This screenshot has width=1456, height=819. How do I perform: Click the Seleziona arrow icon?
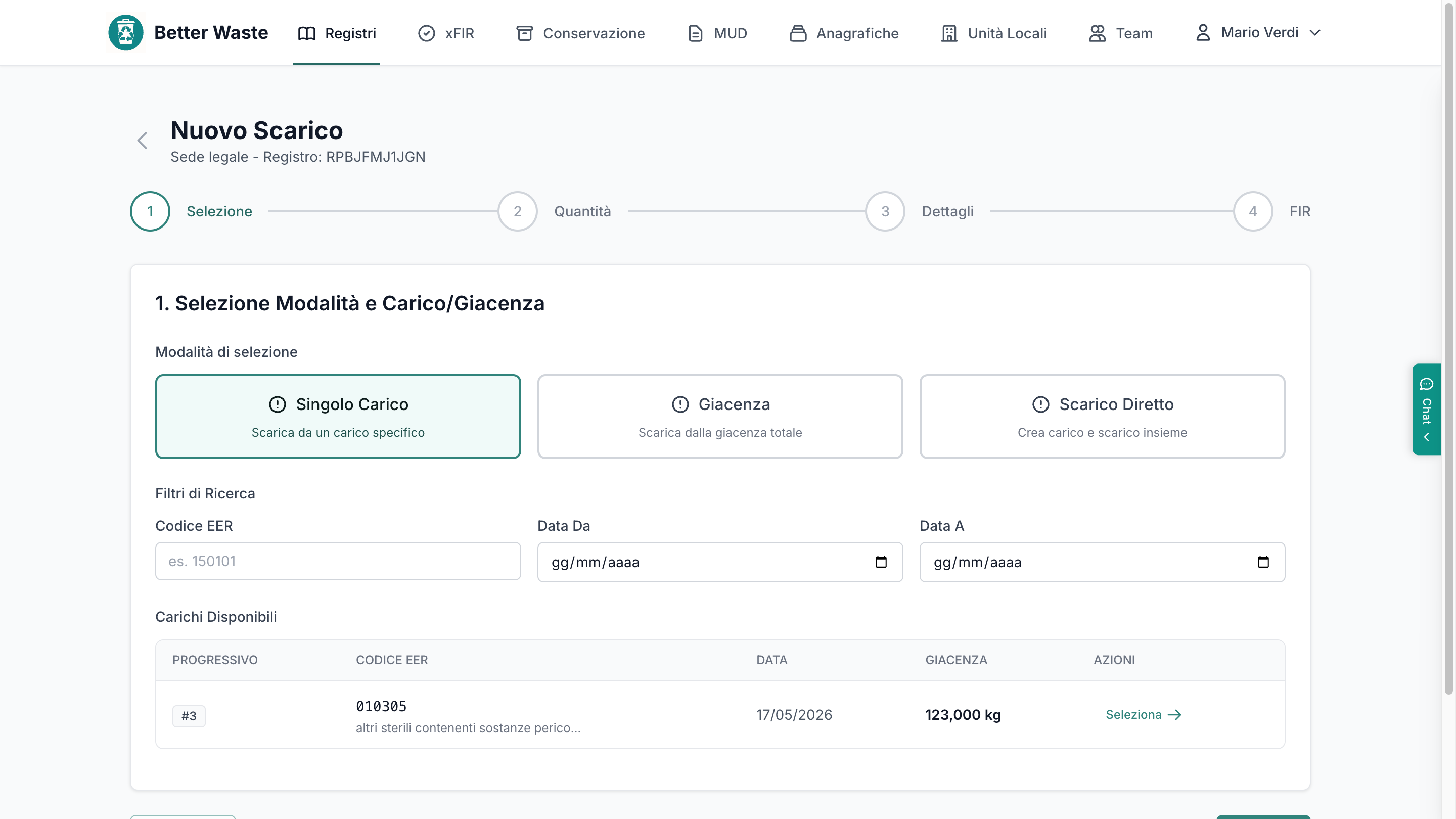pyautogui.click(x=1174, y=715)
